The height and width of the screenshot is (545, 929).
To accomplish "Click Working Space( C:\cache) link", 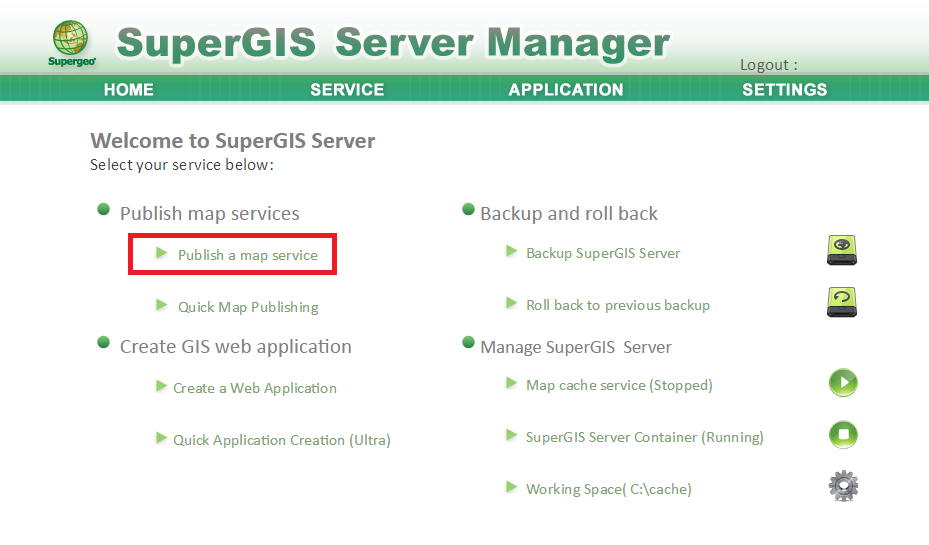I will tap(608, 489).
